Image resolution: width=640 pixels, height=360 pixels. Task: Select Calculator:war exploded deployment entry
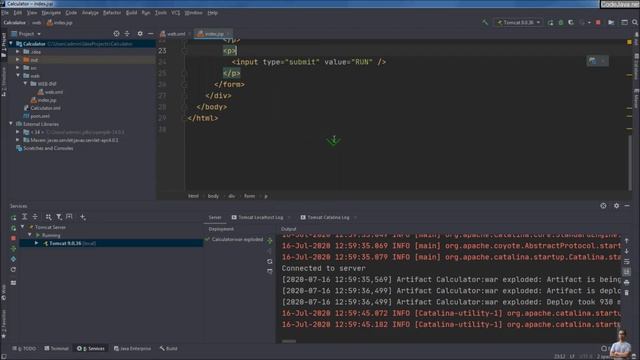pyautogui.click(x=235, y=240)
